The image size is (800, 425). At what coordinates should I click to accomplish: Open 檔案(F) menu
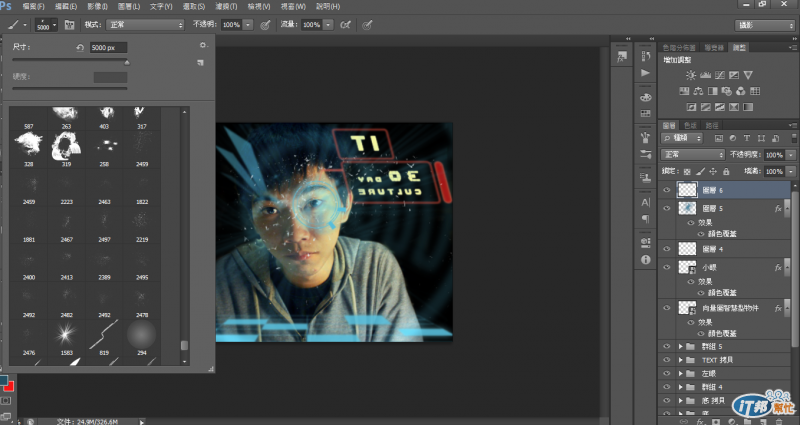pos(34,7)
